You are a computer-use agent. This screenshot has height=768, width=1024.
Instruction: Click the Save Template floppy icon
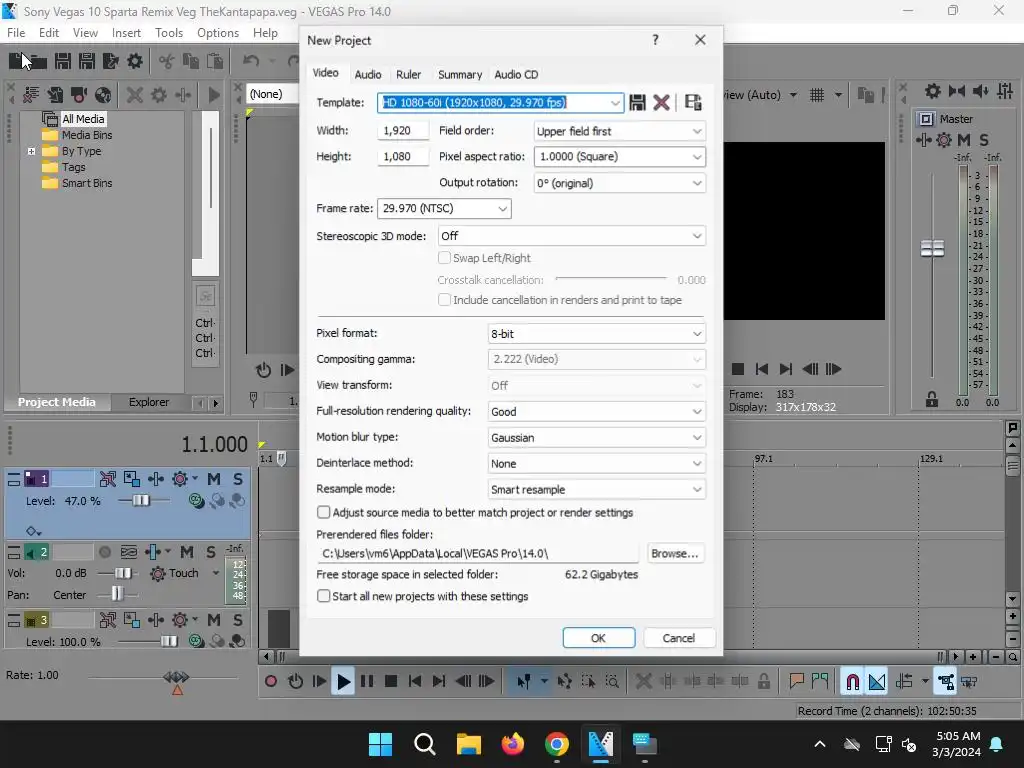(637, 103)
